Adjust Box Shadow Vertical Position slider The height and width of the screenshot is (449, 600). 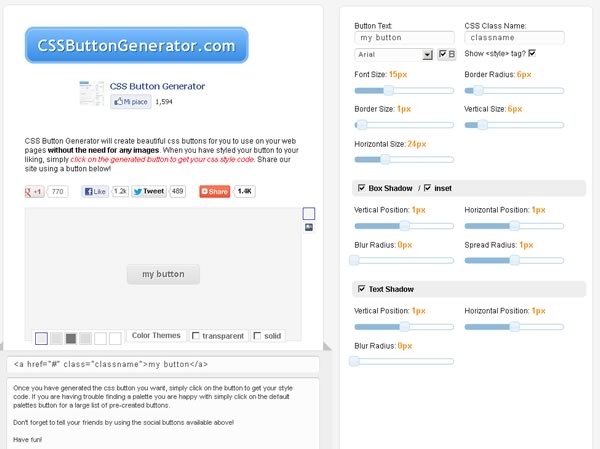pyautogui.click(x=404, y=226)
